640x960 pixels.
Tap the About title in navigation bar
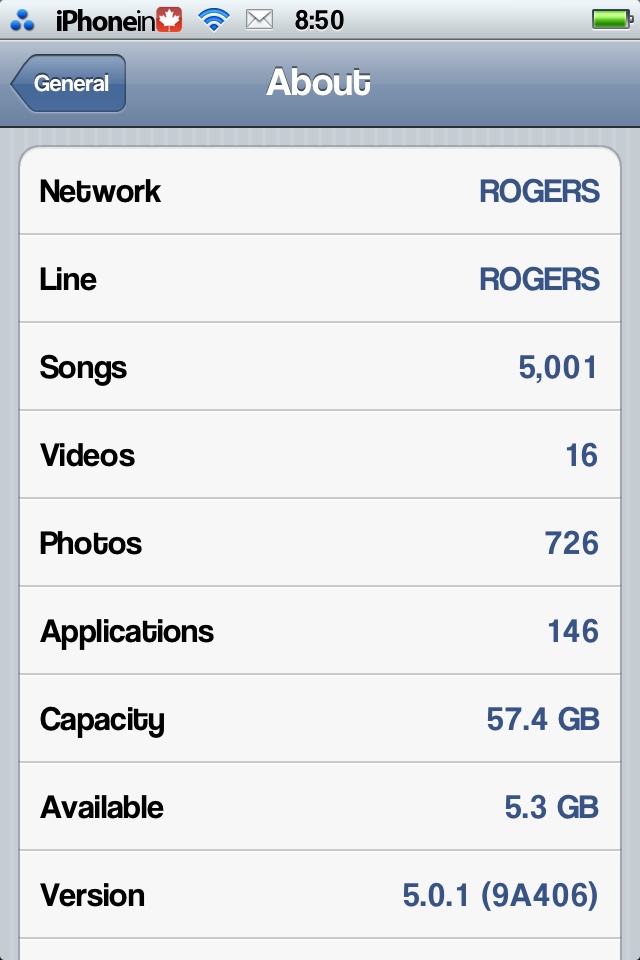(318, 82)
